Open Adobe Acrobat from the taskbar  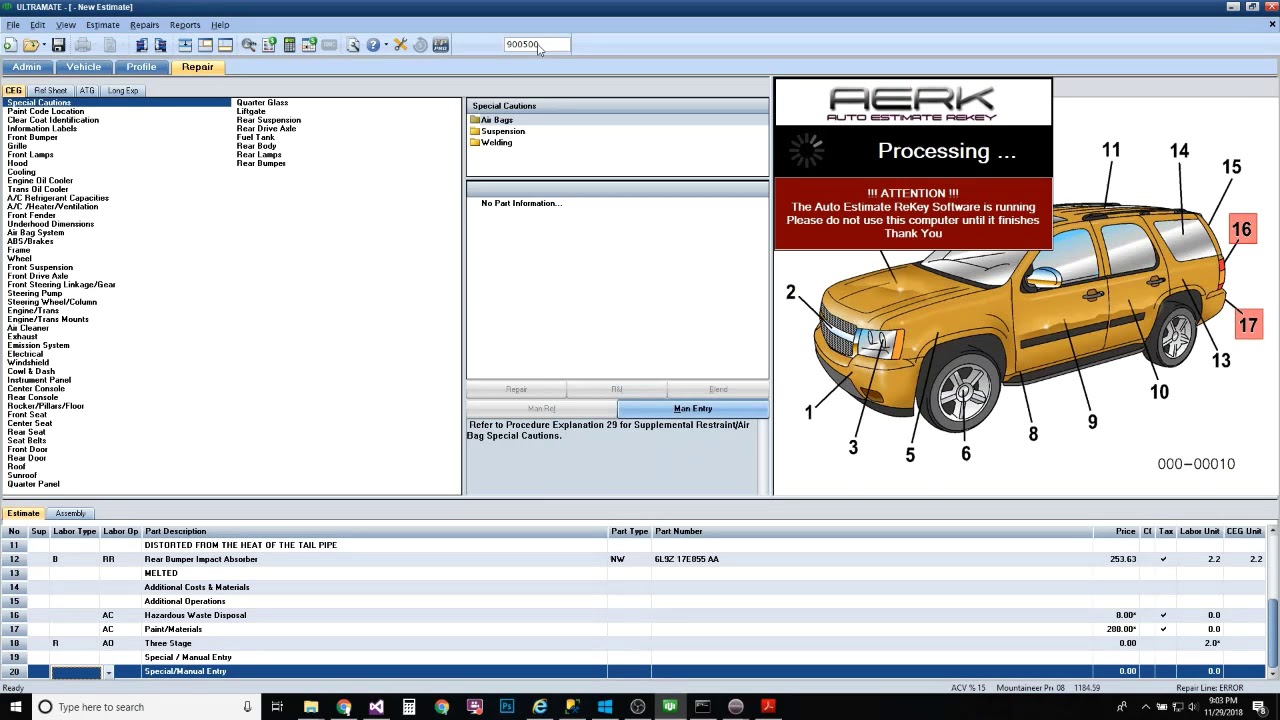(768, 707)
